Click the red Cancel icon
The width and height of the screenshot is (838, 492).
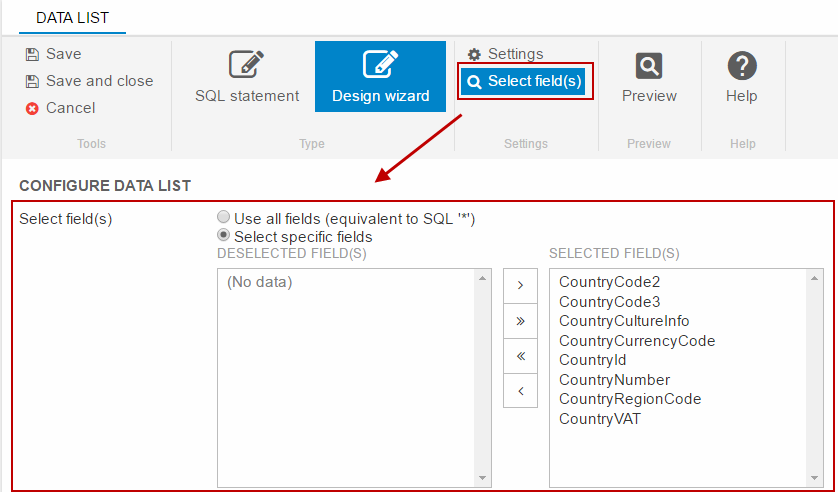pyautogui.click(x=32, y=108)
